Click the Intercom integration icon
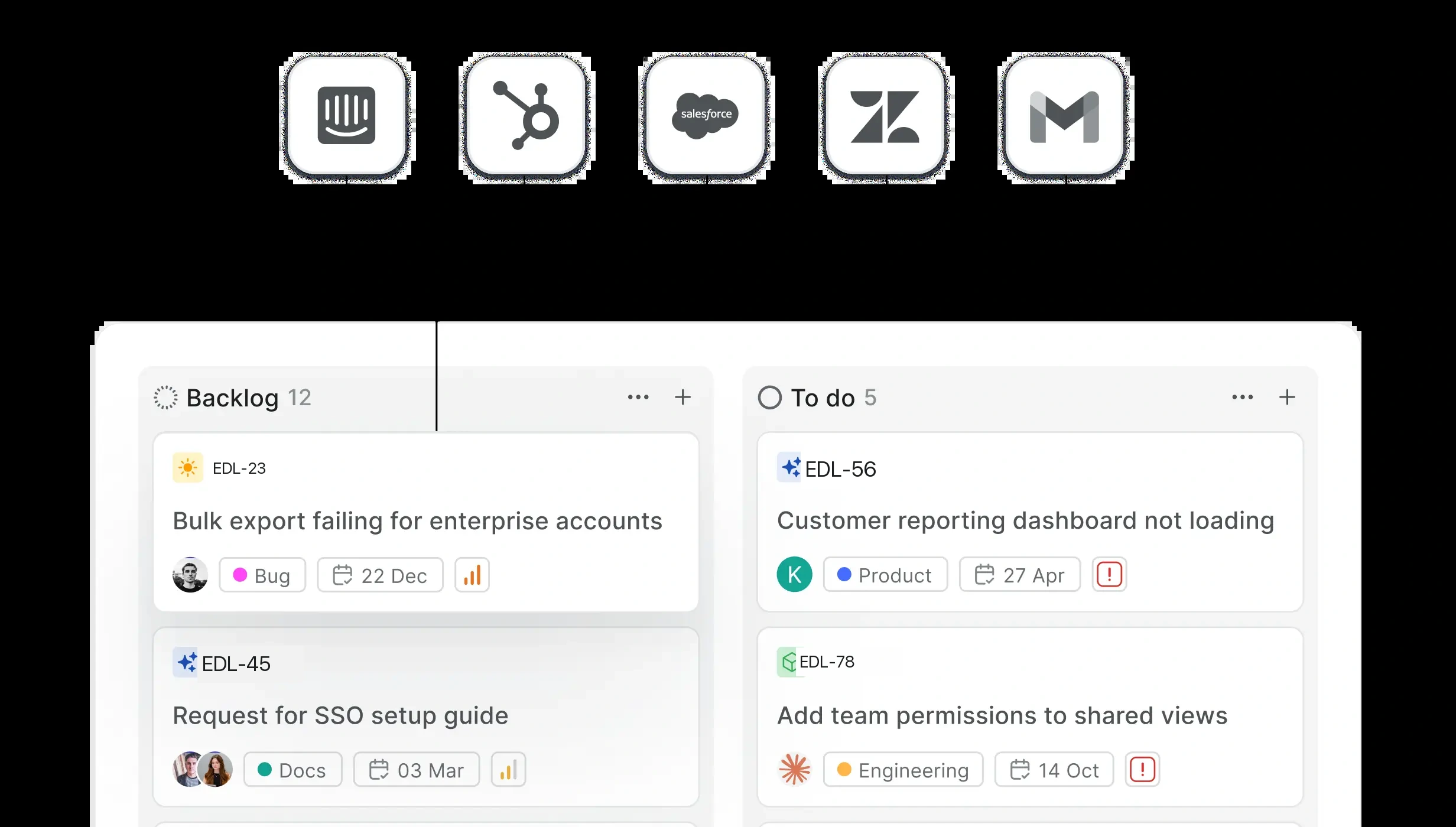The width and height of the screenshot is (1456, 827). [347, 116]
